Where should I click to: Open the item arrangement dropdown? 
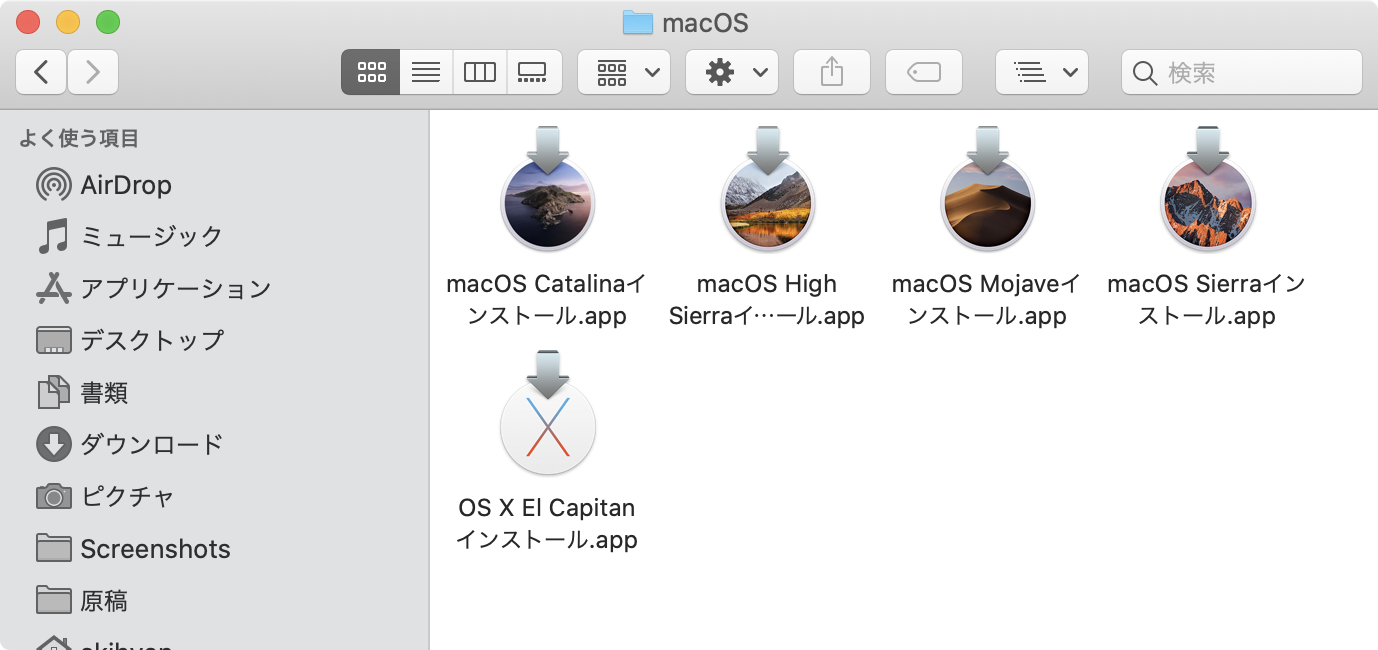click(x=1041, y=71)
